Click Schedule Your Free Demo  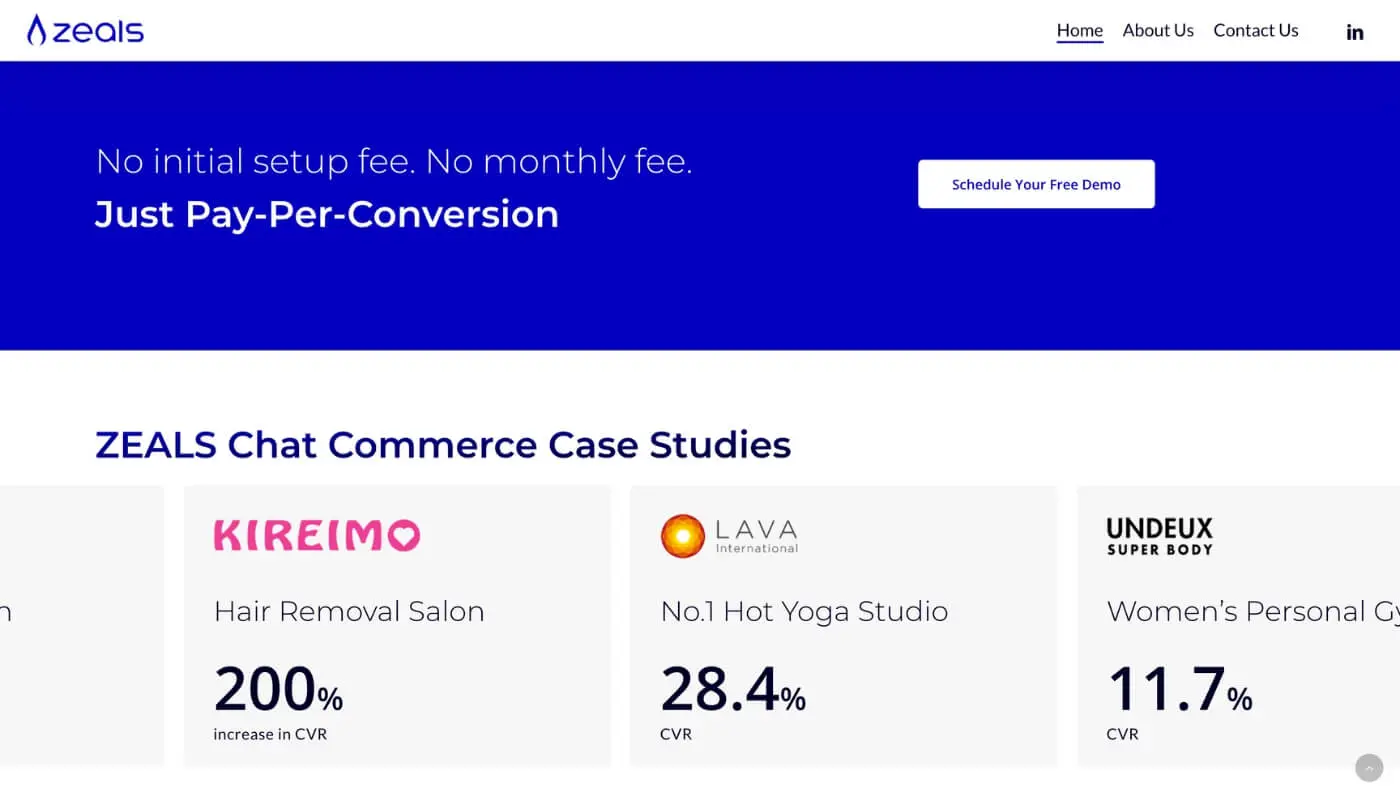point(1036,184)
